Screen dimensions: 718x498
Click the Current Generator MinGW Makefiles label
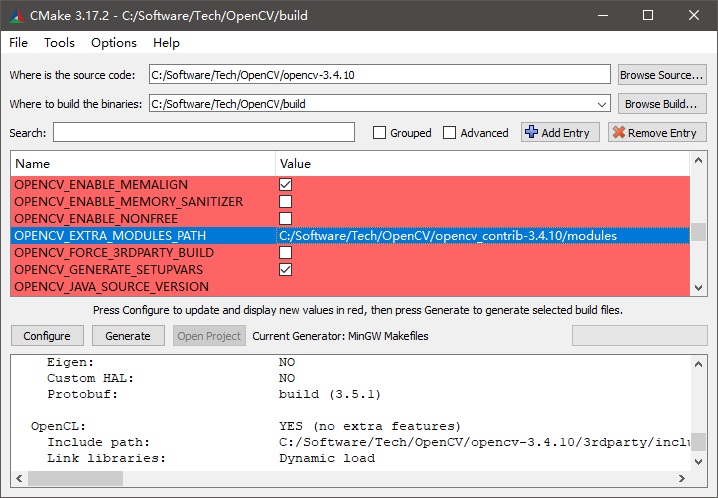tap(340, 336)
